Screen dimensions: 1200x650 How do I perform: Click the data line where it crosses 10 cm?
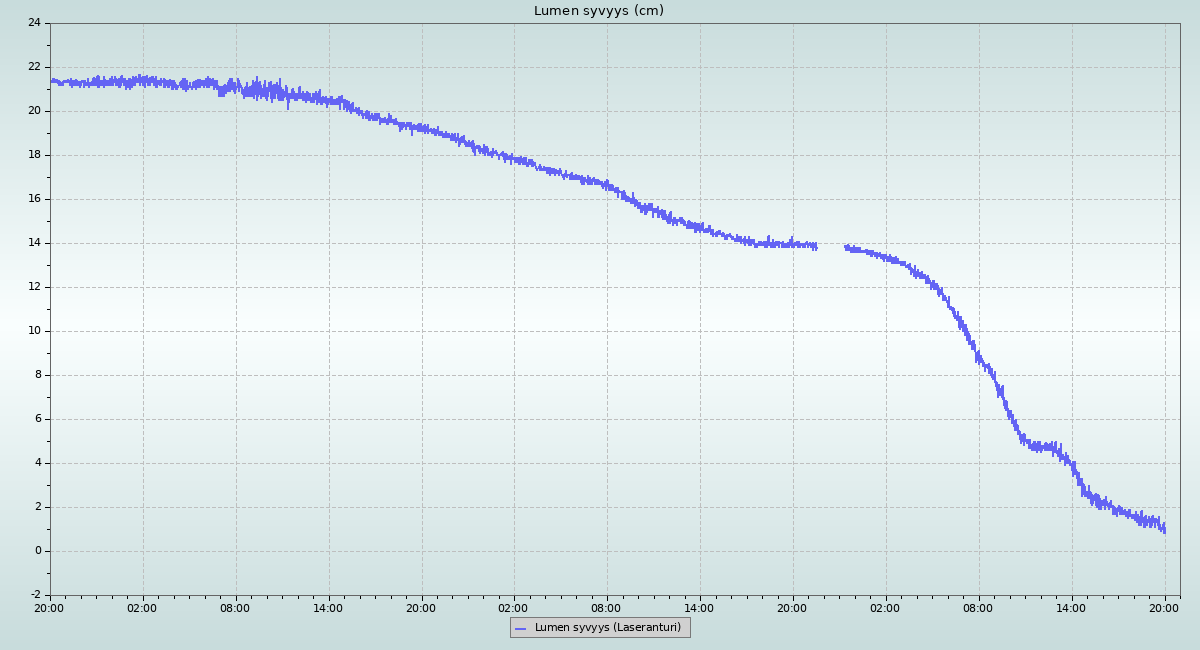click(963, 330)
